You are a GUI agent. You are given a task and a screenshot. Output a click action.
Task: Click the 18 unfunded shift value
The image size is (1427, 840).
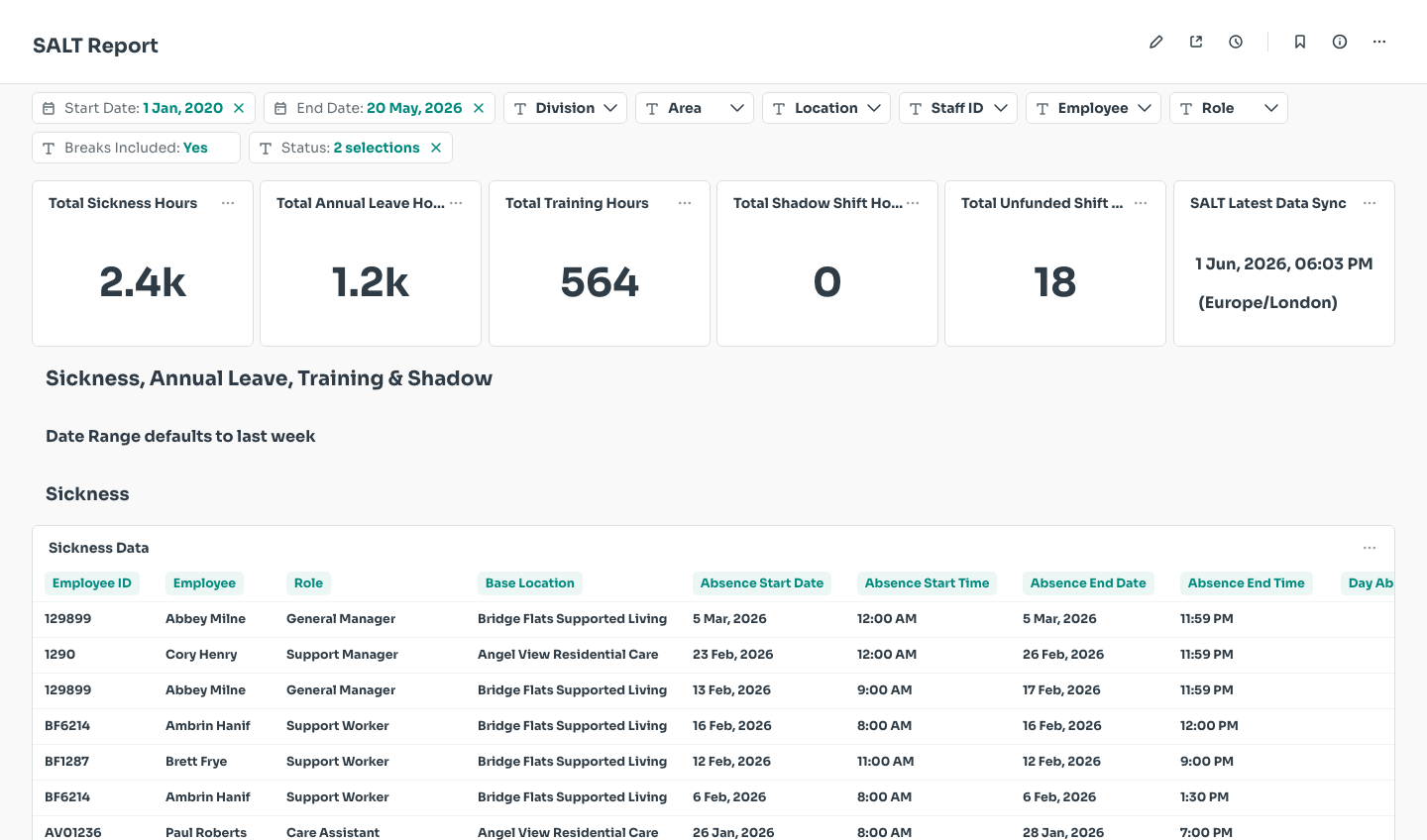[1055, 282]
